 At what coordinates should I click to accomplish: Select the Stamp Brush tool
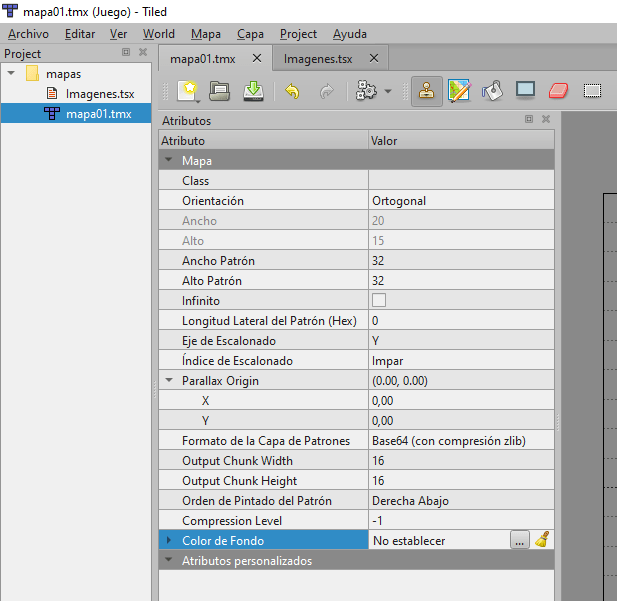pyautogui.click(x=427, y=91)
